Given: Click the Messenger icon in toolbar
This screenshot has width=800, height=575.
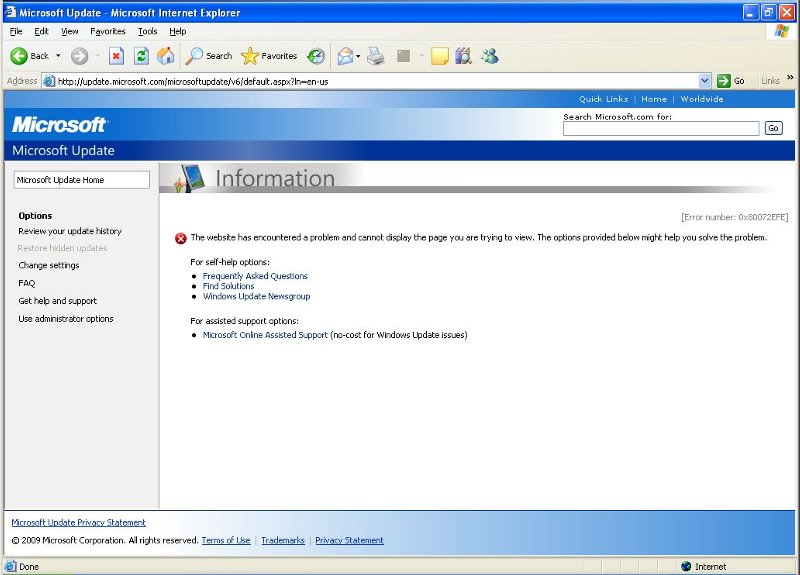Looking at the screenshot, I should tap(490, 56).
